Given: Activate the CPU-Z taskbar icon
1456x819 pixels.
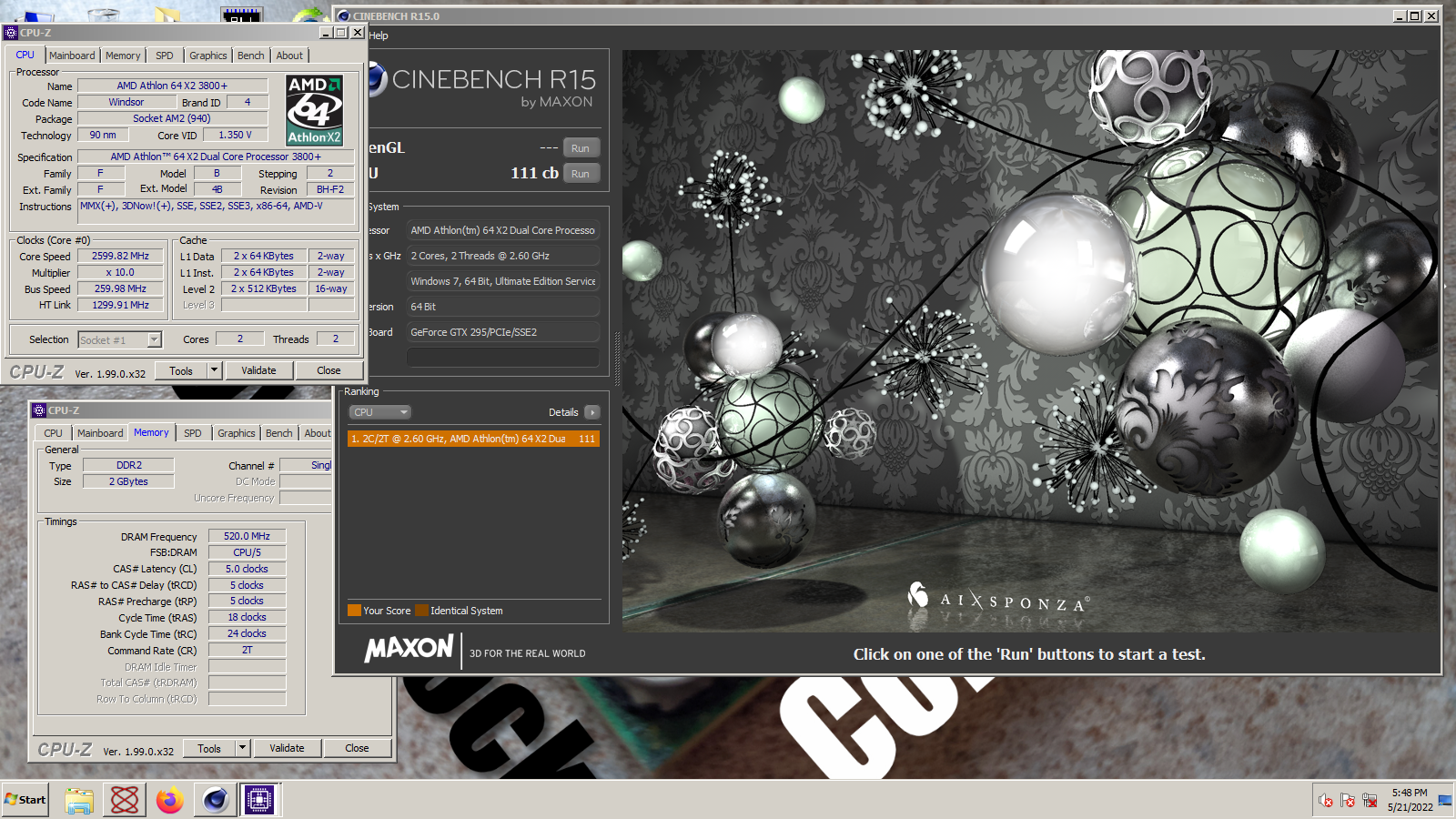Looking at the screenshot, I should [x=259, y=800].
